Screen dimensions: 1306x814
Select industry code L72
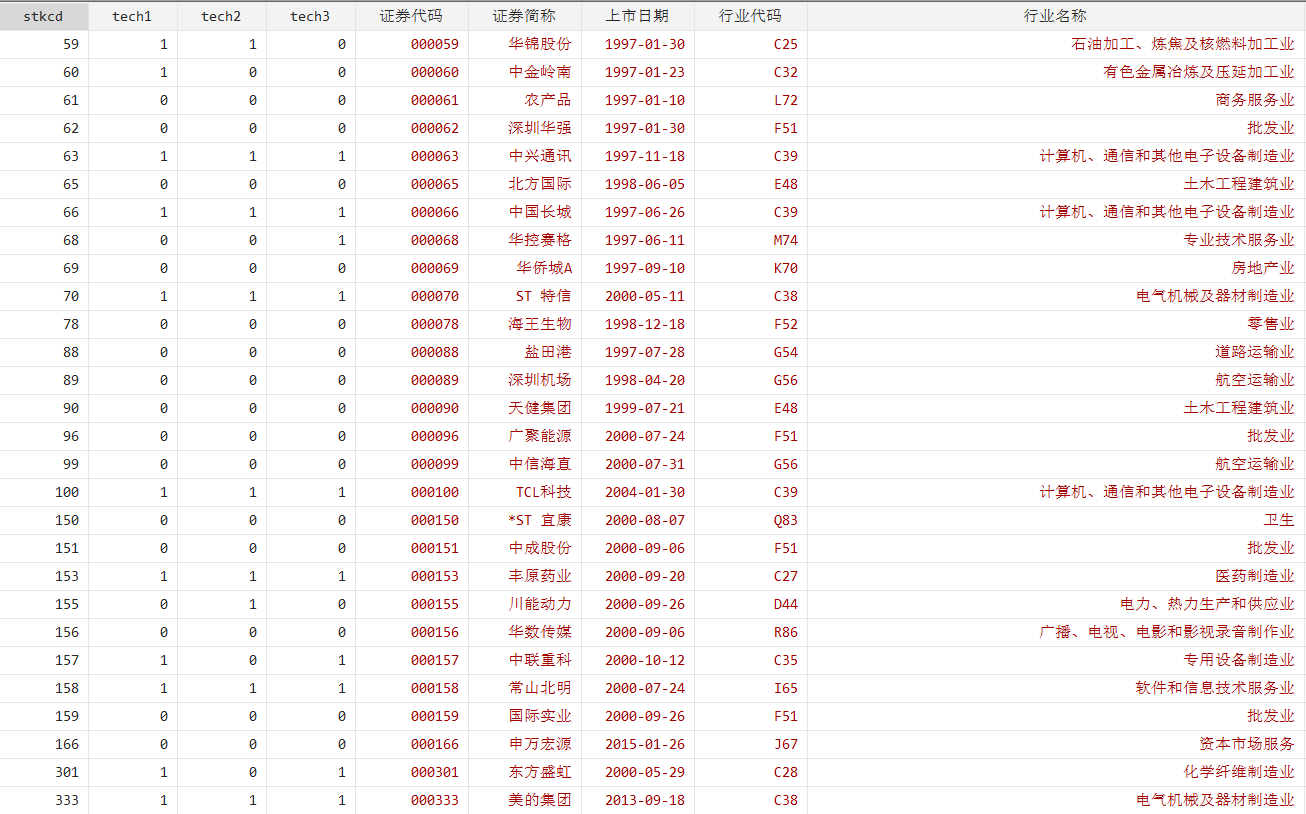click(x=786, y=100)
